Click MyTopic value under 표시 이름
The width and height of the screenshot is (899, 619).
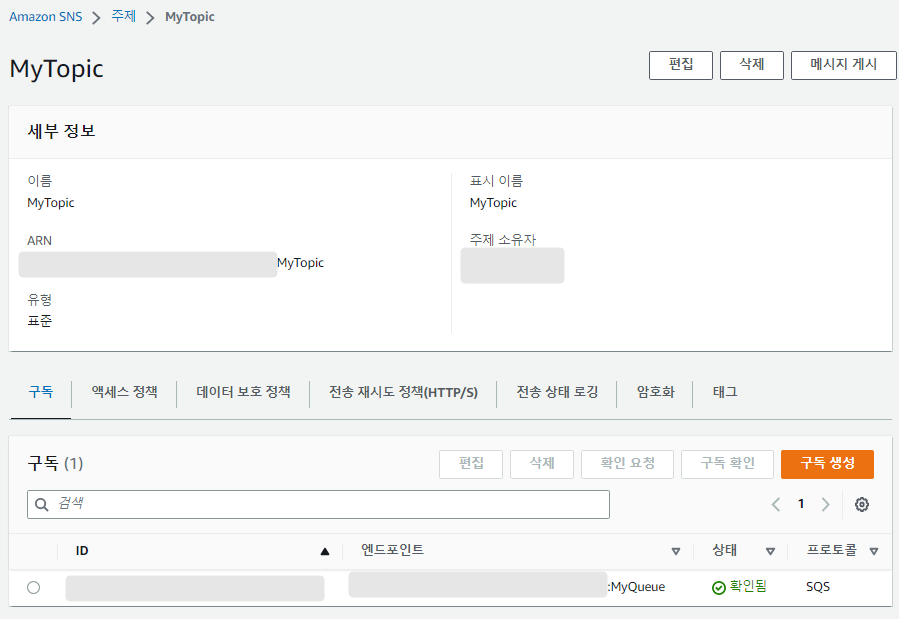(493, 203)
